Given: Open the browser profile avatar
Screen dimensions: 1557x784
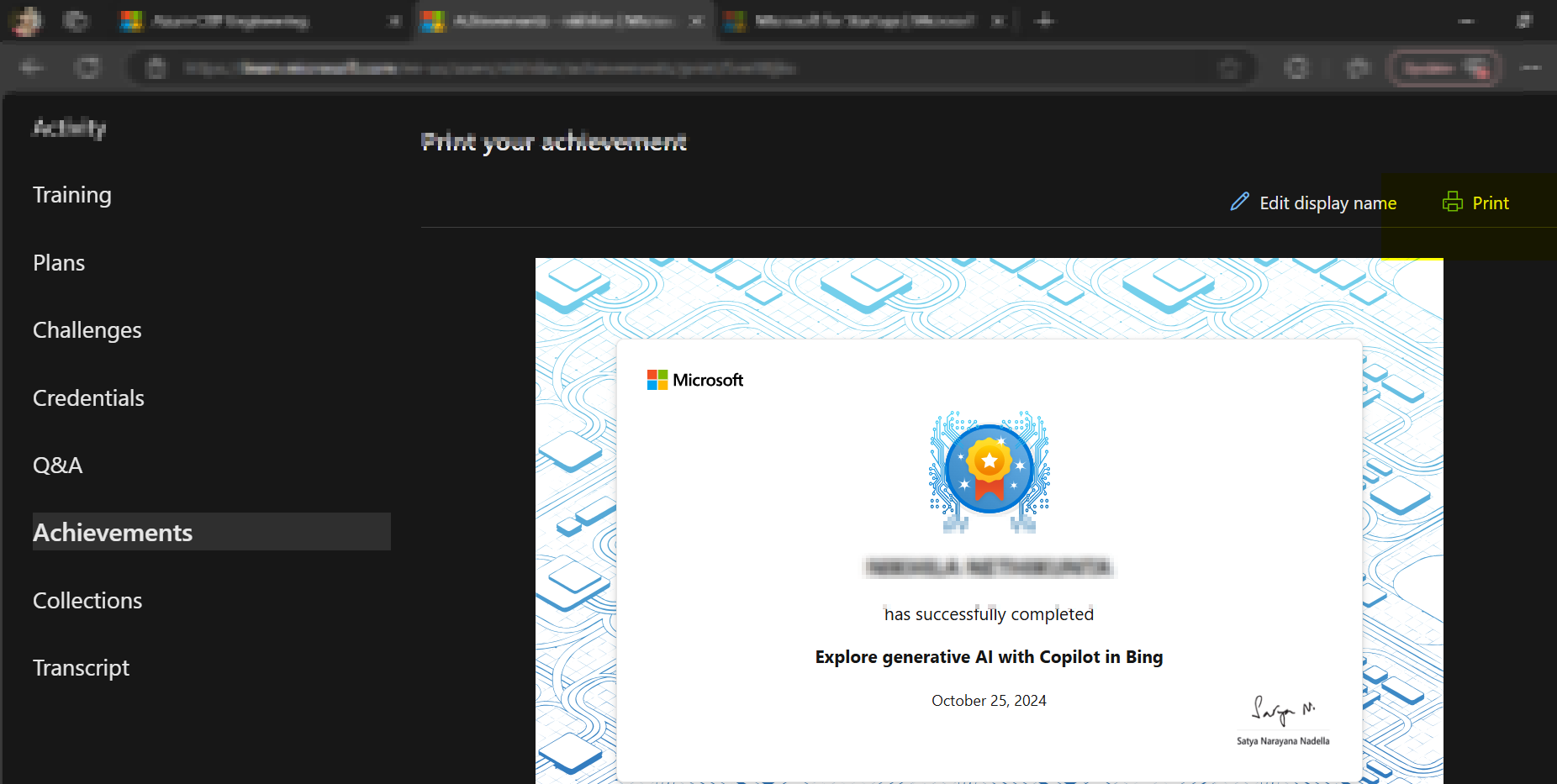Looking at the screenshot, I should point(26,21).
